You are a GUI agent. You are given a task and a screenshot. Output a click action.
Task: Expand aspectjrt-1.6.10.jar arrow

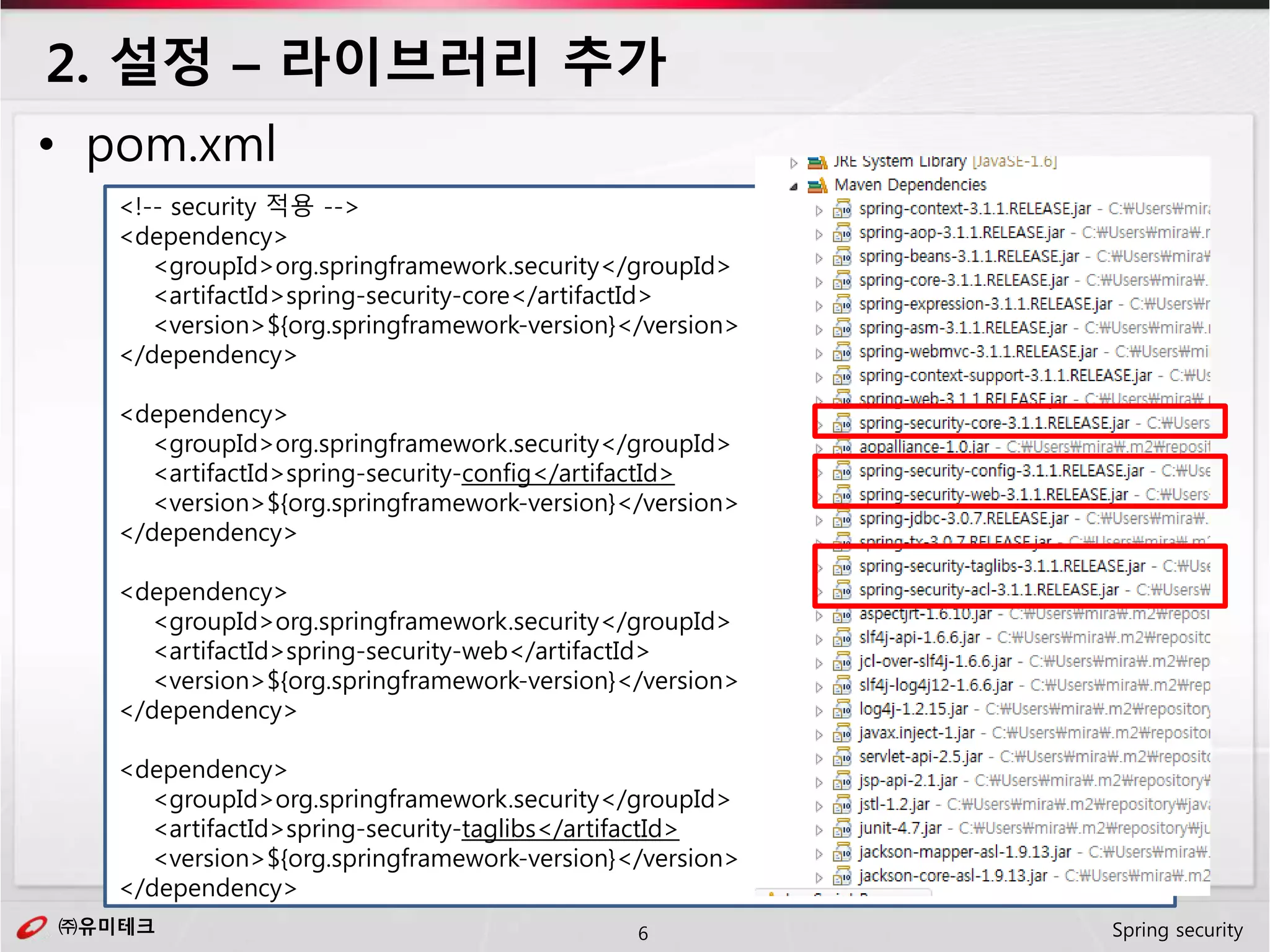819,616
